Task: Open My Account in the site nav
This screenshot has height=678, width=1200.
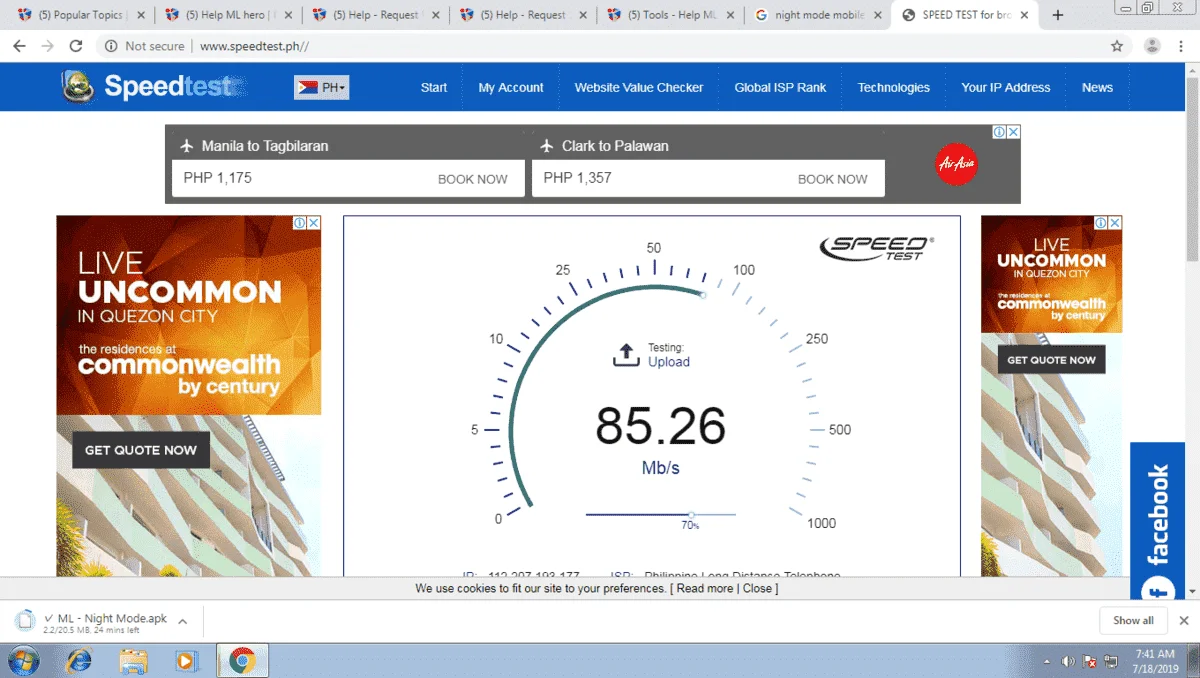Action: click(x=511, y=87)
